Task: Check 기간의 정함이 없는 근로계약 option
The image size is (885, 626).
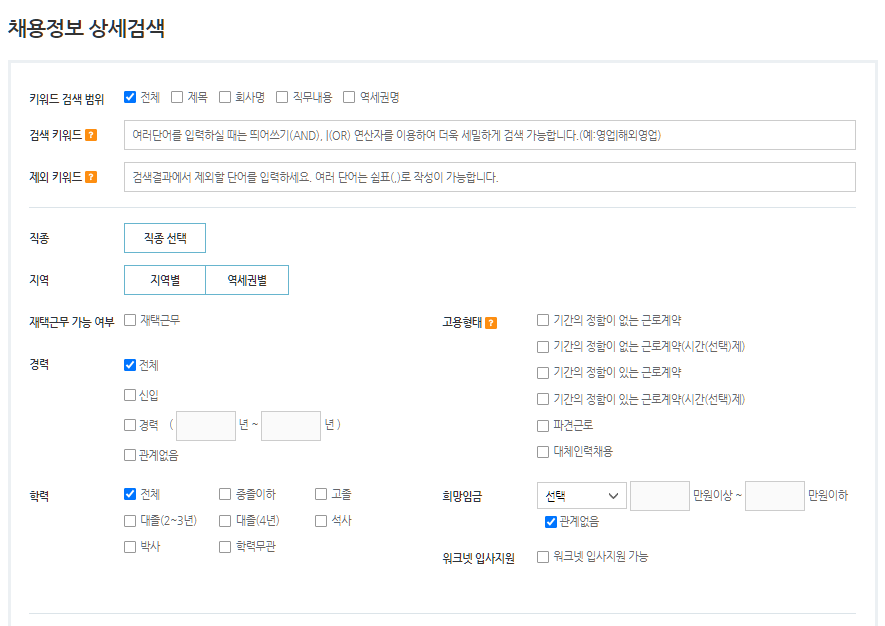Action: (543, 320)
